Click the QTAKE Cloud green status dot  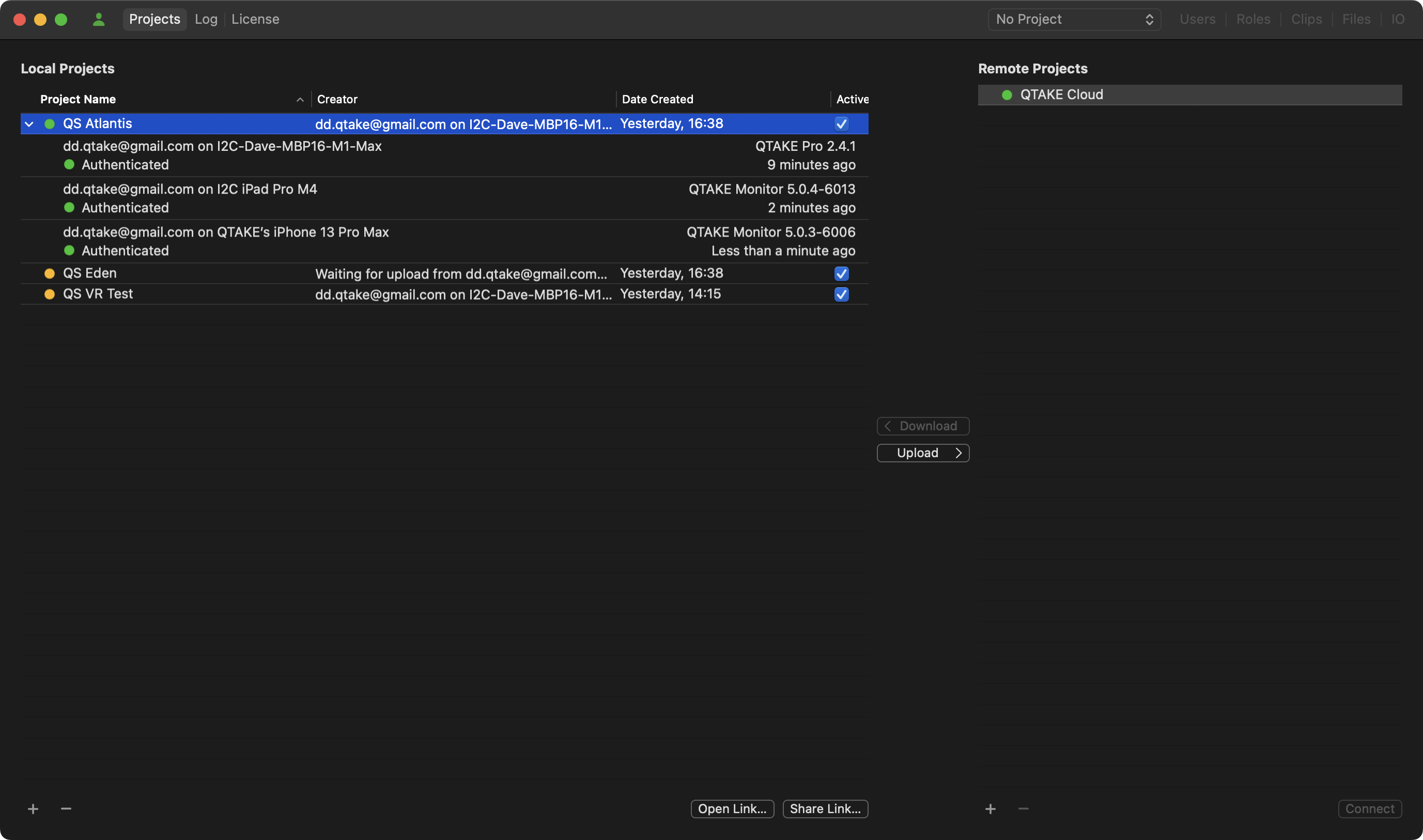(x=1007, y=95)
